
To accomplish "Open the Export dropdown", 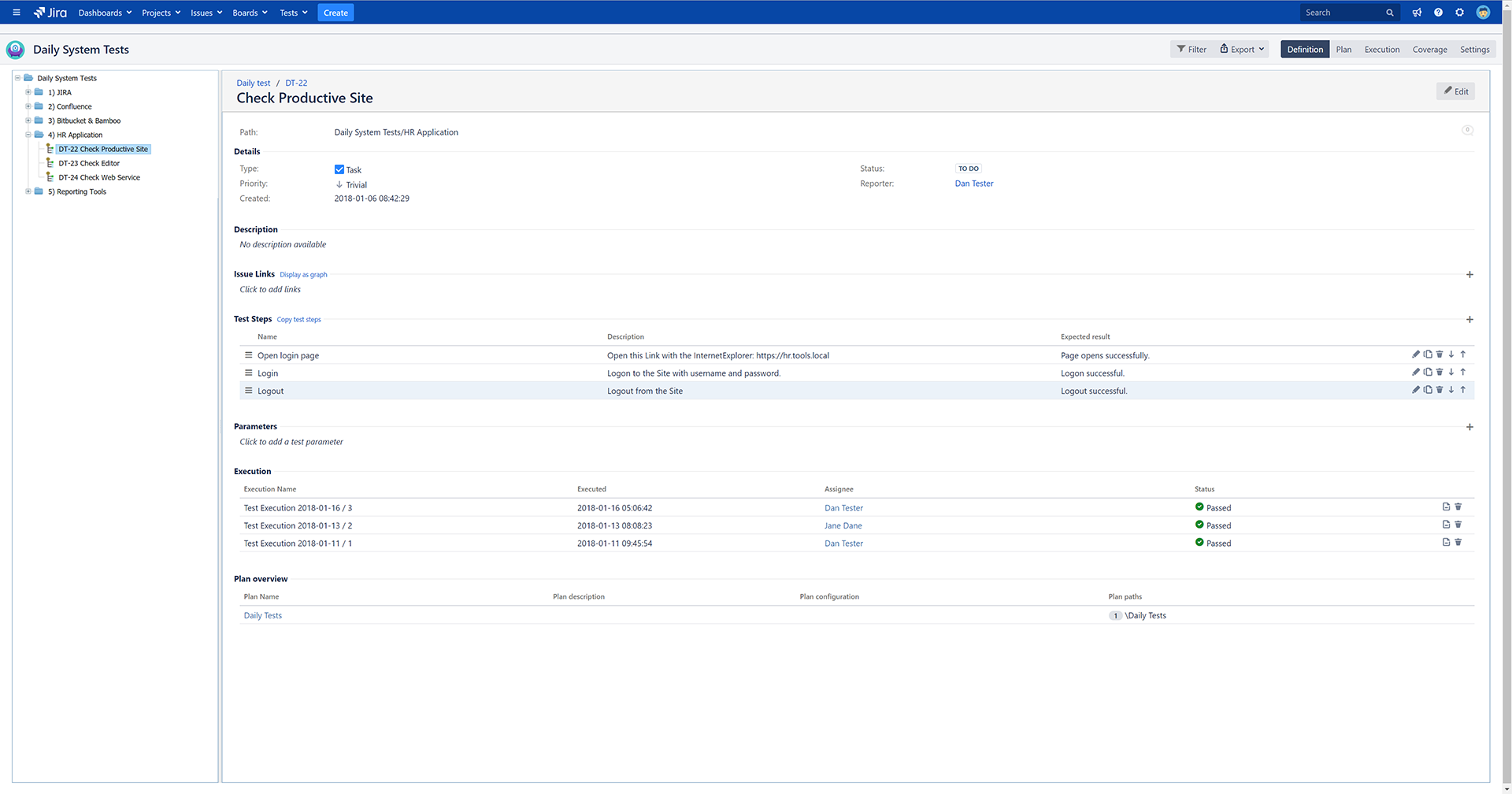I will tap(1241, 48).
